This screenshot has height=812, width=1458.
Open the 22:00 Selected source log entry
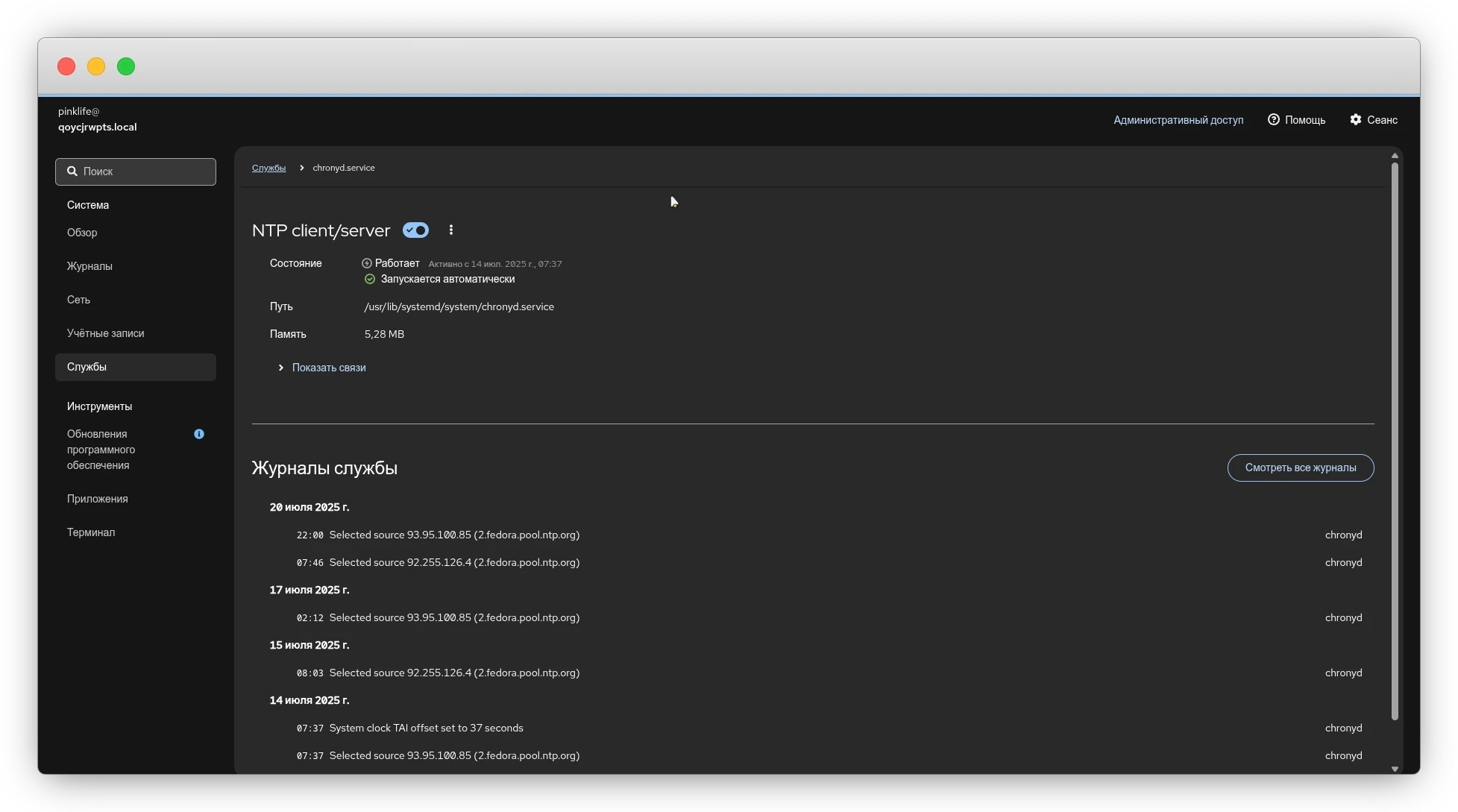pyautogui.click(x=438, y=535)
